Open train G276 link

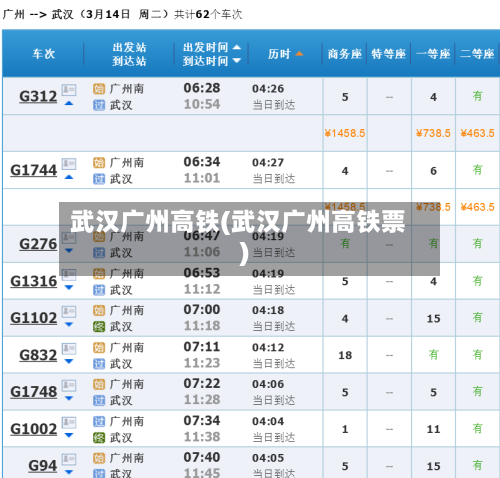point(38,244)
